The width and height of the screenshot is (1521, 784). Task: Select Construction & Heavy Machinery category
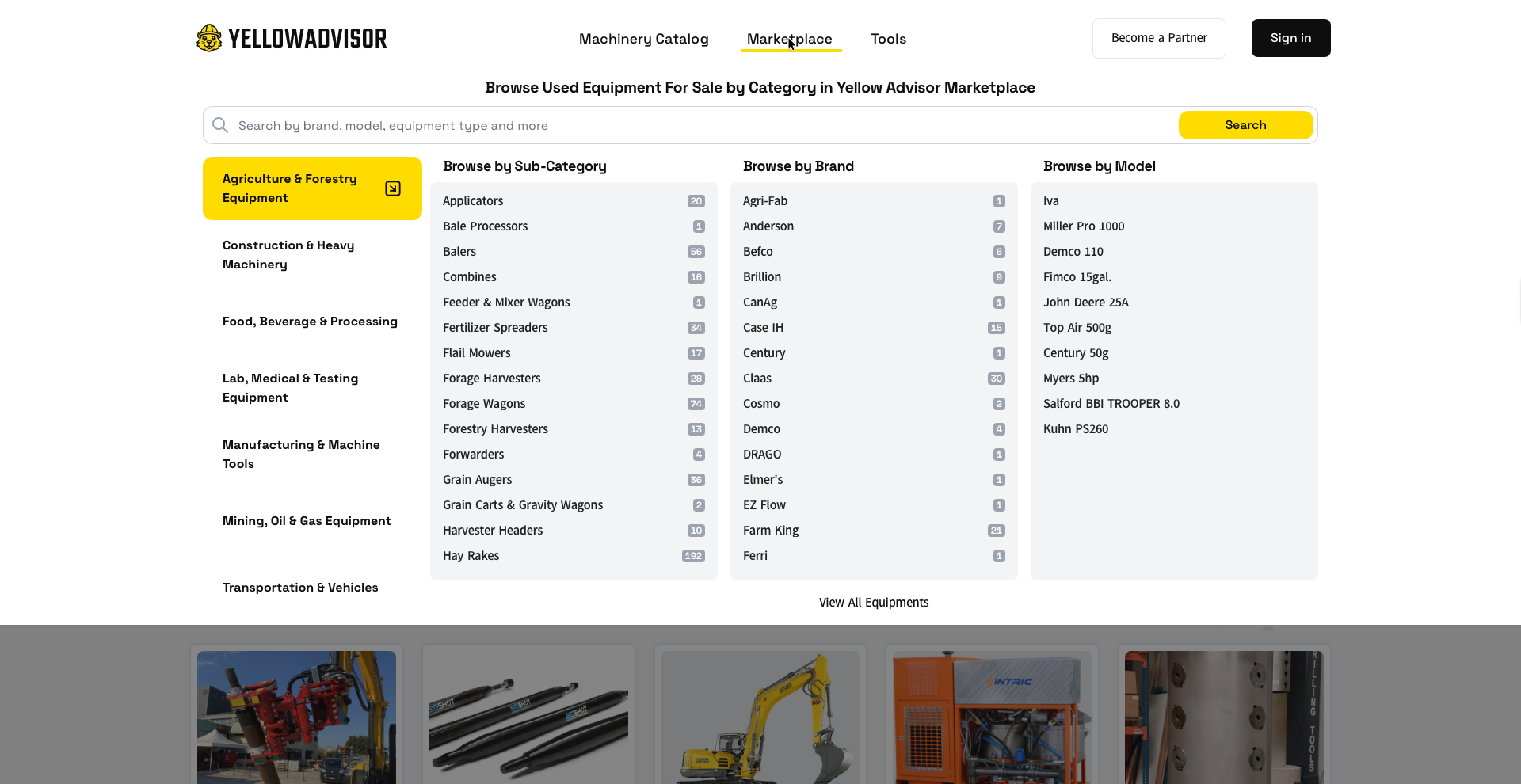[312, 255]
